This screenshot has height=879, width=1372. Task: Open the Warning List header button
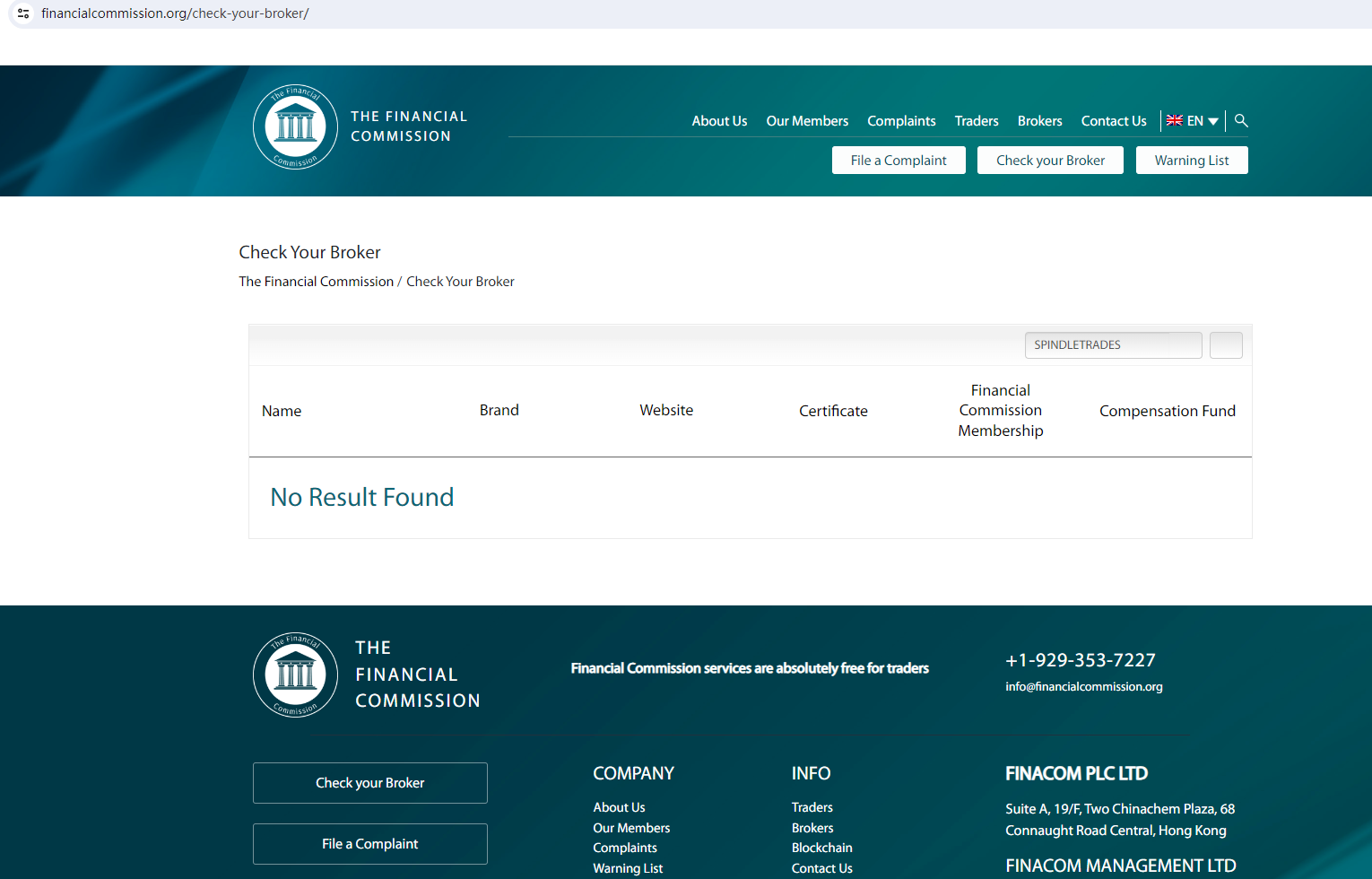pyautogui.click(x=1192, y=161)
